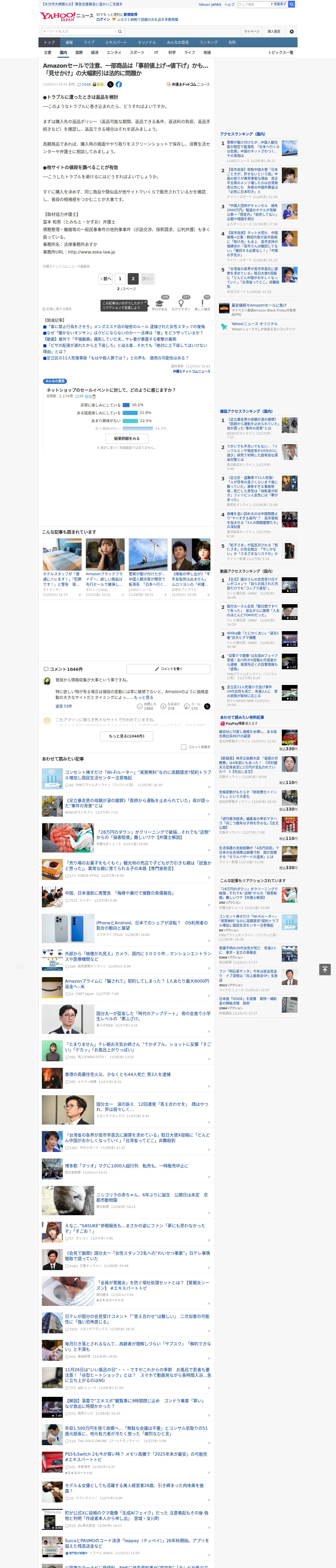Click the 1046 comment count bubble
This screenshot has width=336, height=1568.
84,85
